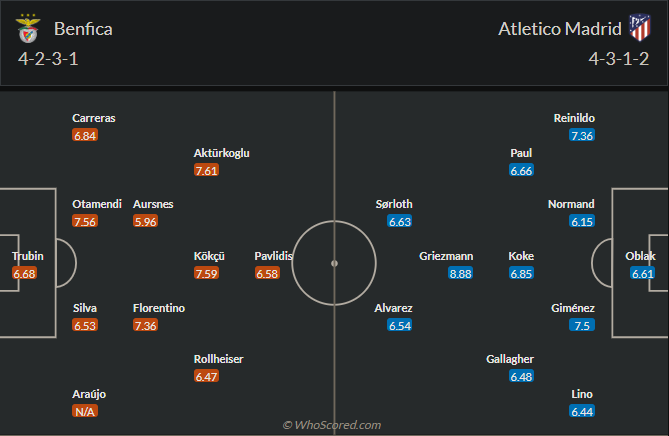Select Sørloth's 6.63 rating badge
Screen dimensions: 669x436
(400, 222)
